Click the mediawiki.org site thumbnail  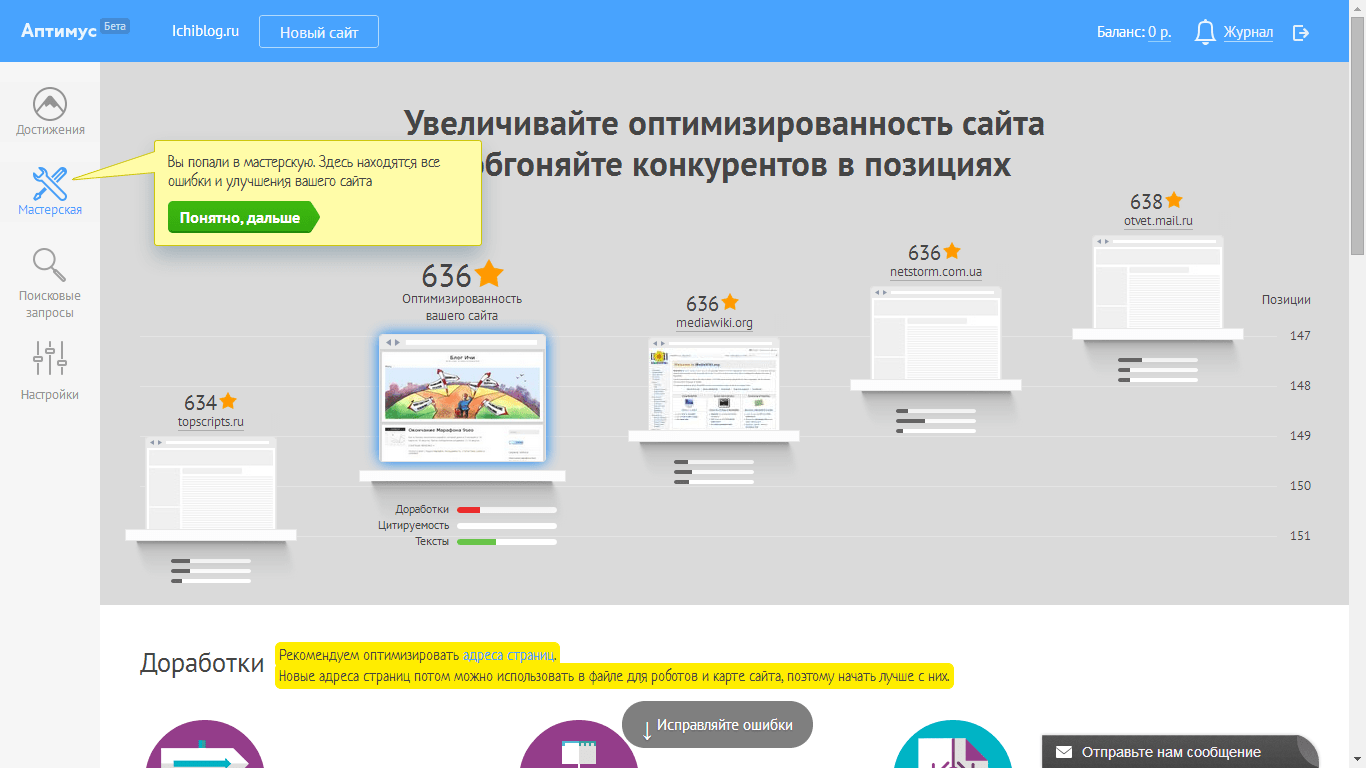[714, 384]
